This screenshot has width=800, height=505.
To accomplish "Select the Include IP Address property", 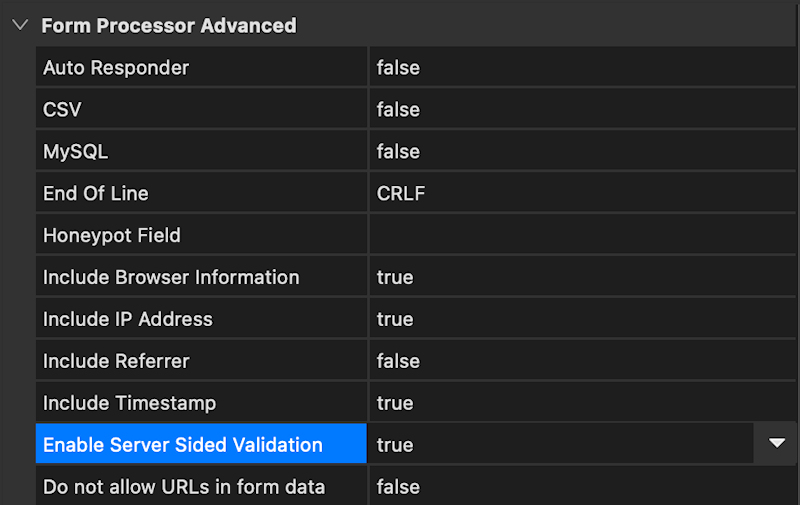I will [x=128, y=320].
